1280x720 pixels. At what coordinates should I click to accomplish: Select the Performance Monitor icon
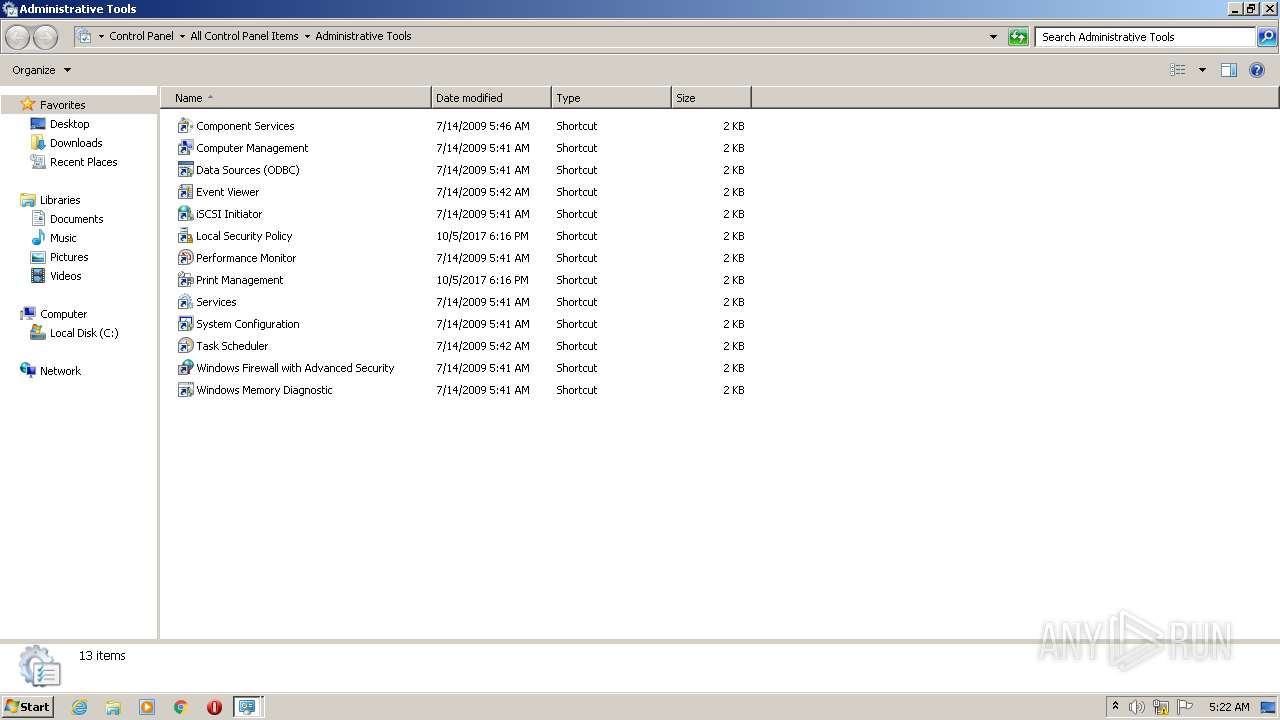pyautogui.click(x=185, y=258)
